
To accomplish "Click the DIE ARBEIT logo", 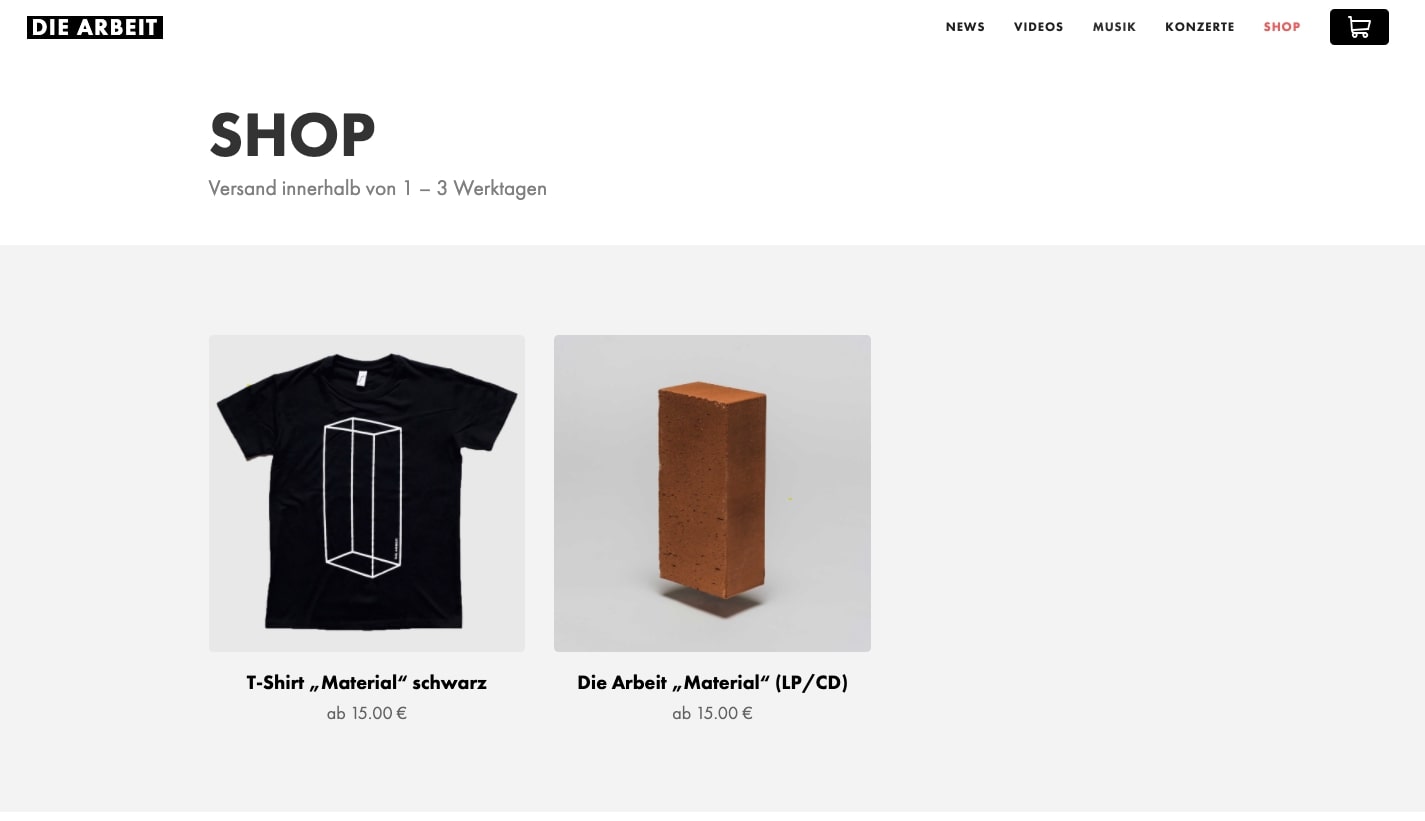I will click(95, 28).
